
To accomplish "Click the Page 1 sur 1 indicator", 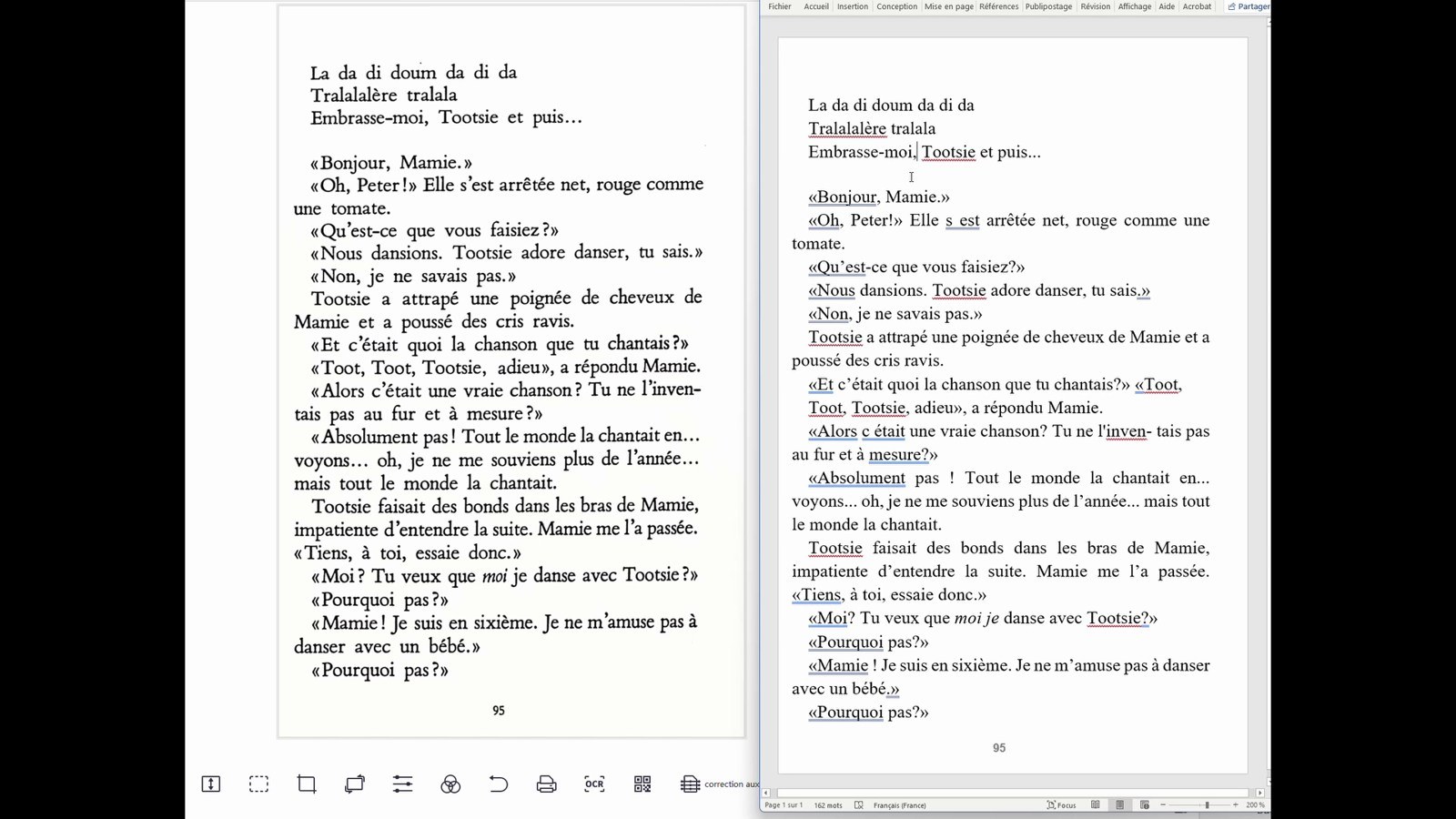I will pyautogui.click(x=784, y=805).
